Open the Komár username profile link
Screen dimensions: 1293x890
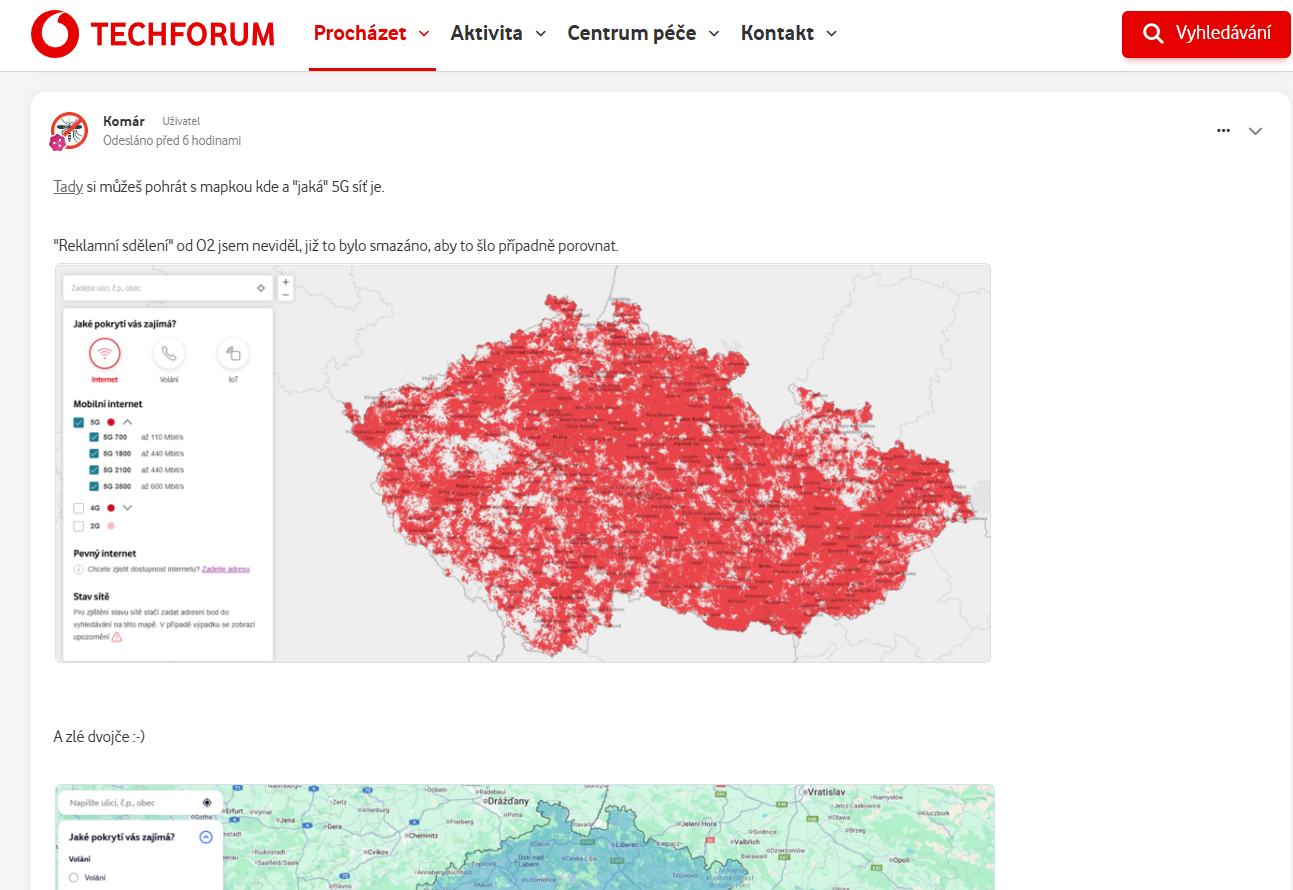[124, 121]
